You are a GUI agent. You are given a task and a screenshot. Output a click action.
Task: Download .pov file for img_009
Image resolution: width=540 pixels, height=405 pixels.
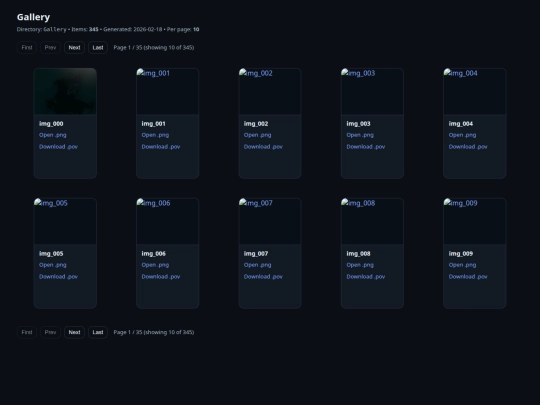(x=468, y=277)
